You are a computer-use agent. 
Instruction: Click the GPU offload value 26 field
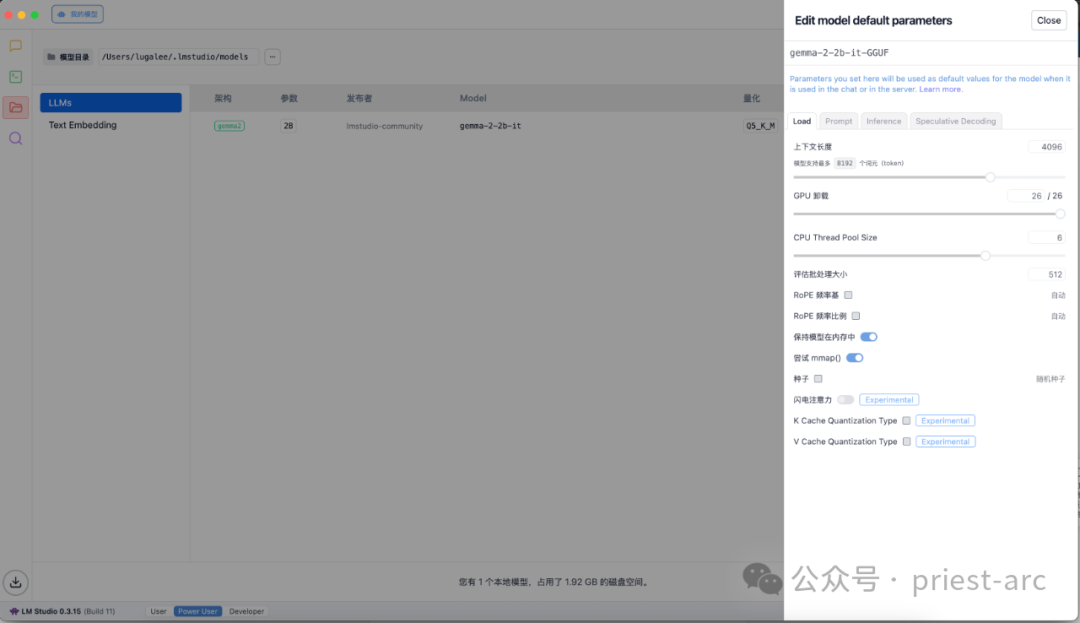pyautogui.click(x=1026, y=196)
